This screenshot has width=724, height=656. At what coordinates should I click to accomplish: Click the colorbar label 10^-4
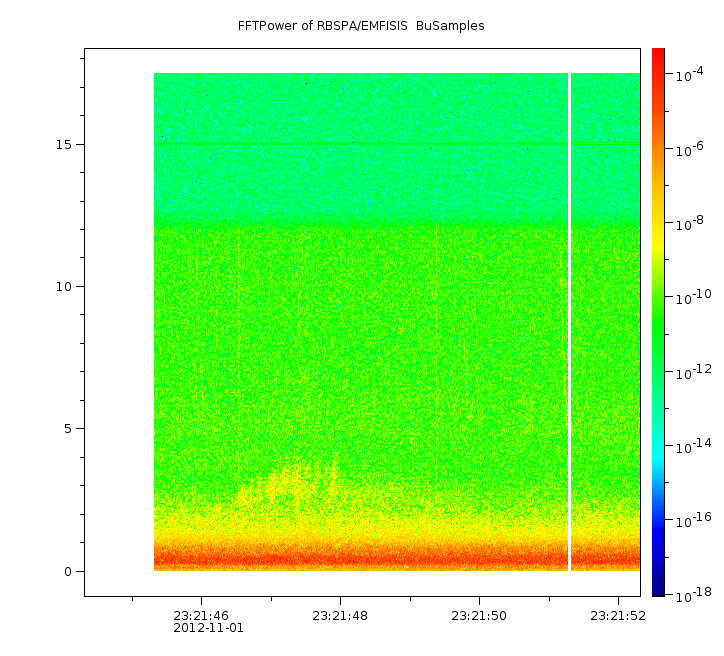[689, 75]
